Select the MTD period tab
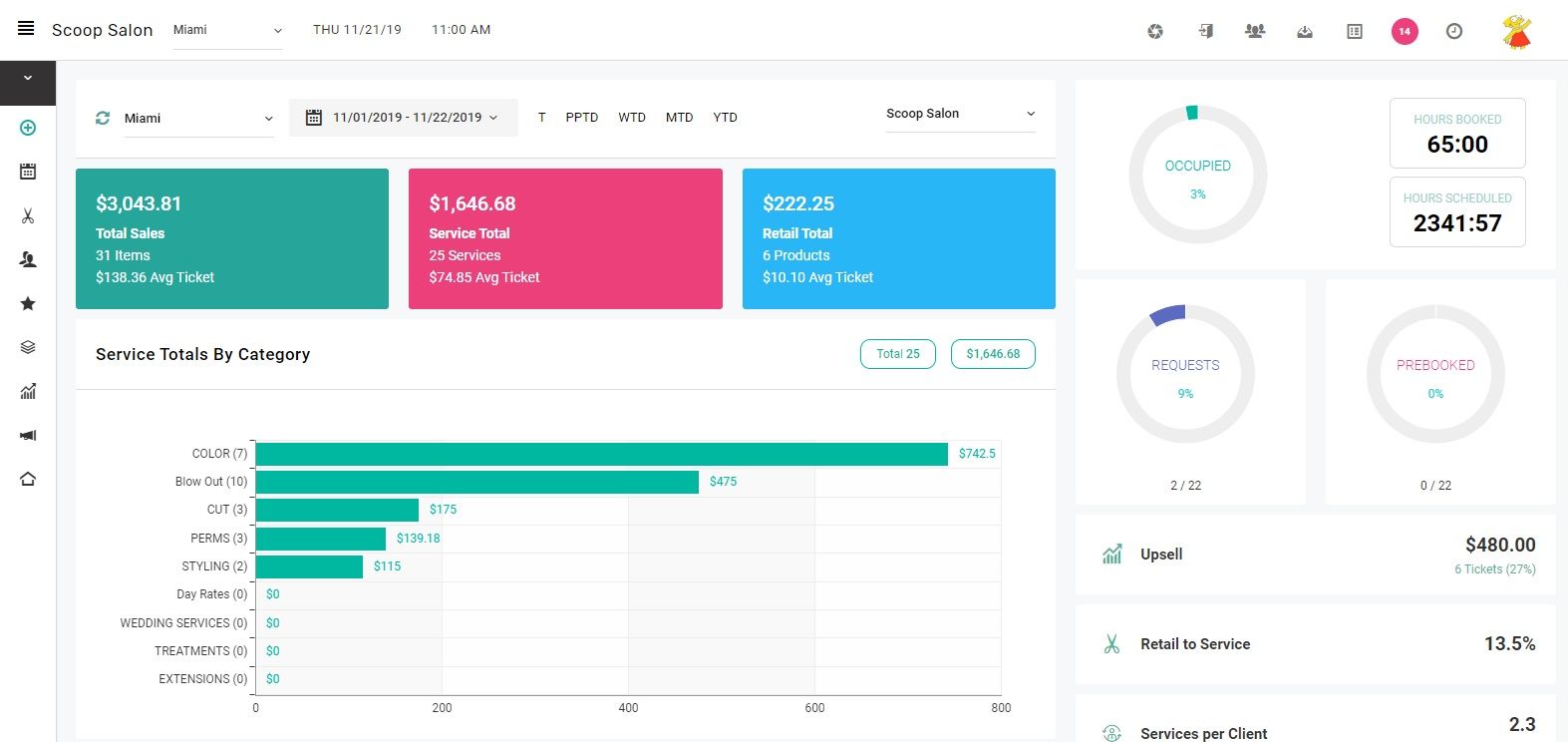The image size is (1568, 742). pos(679,118)
